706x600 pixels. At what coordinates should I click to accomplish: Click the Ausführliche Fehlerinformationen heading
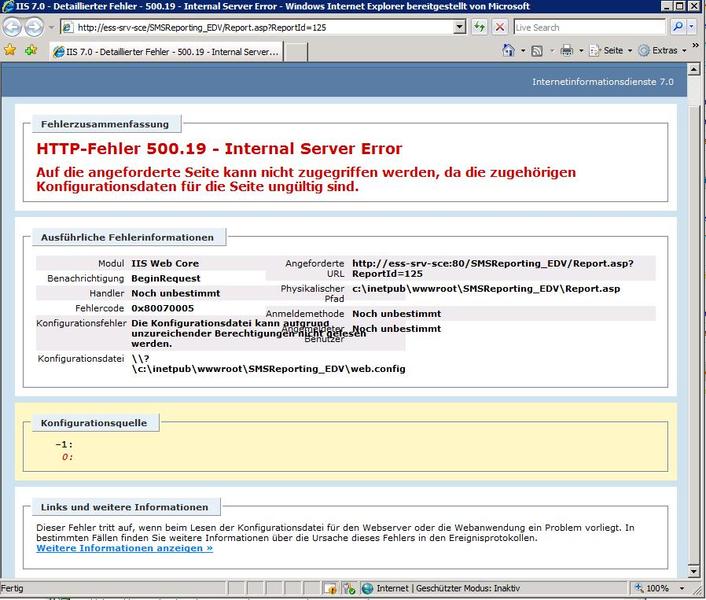pyautogui.click(x=127, y=237)
